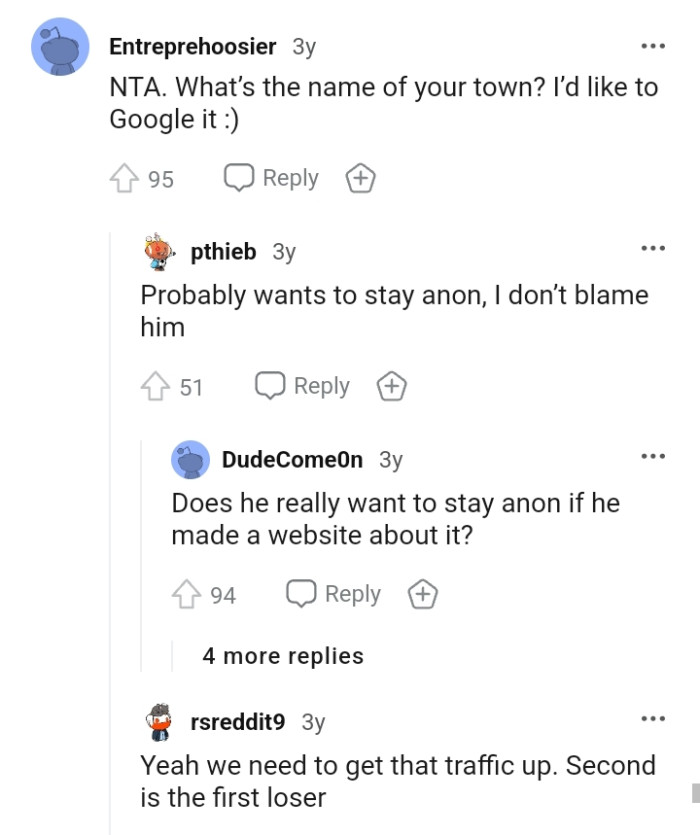
Task: Reply to pthieb's comment
Action: pyautogui.click(x=301, y=385)
